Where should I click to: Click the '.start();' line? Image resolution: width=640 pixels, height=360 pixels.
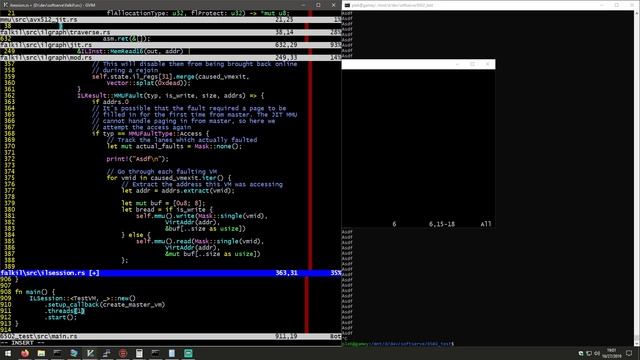point(60,317)
